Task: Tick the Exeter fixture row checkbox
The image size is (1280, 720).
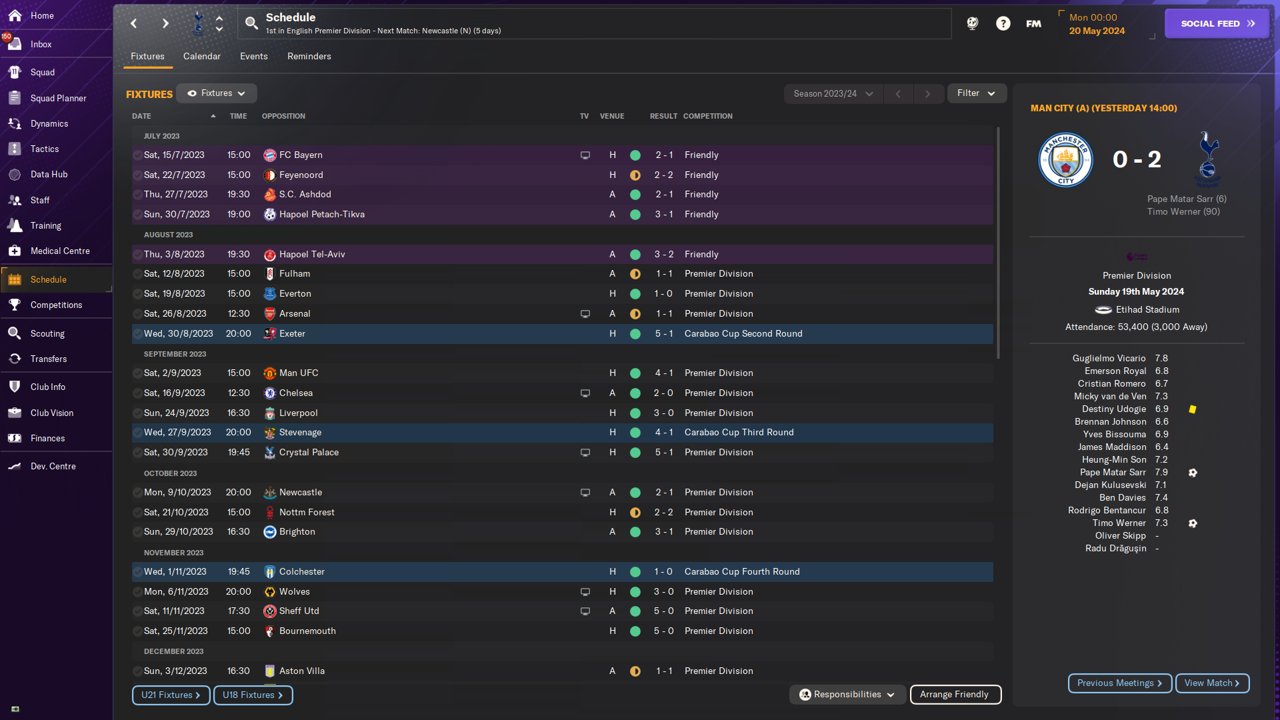Action: (x=138, y=334)
